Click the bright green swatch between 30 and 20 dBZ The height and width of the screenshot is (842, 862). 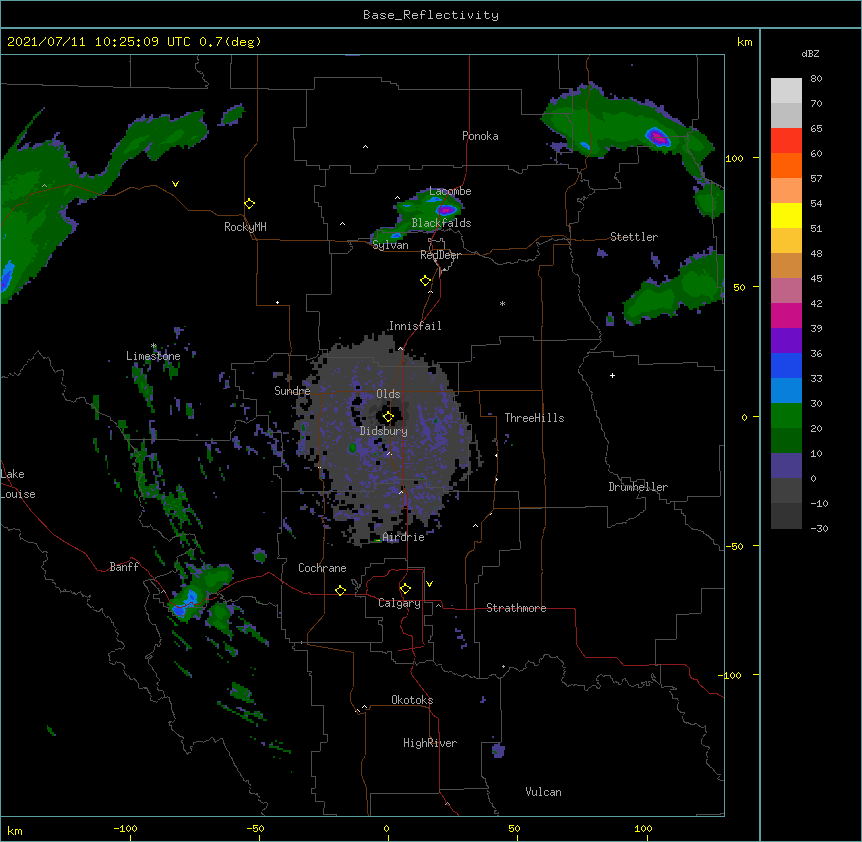[x=786, y=416]
